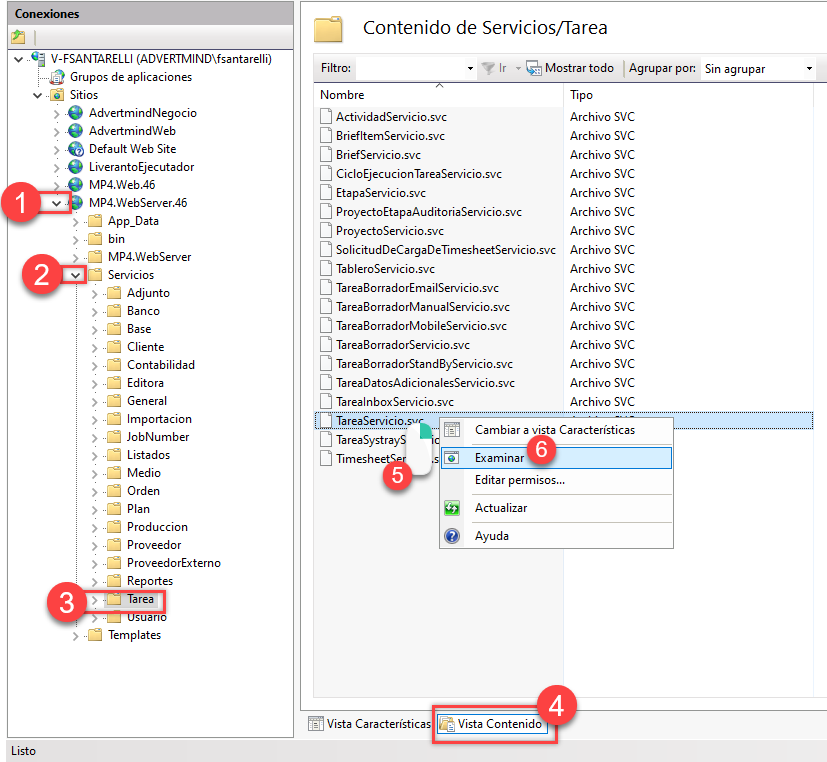Image resolution: width=827 pixels, height=762 pixels.
Task: Select the V-FSANTARELLI server icon
Action: coord(38,59)
